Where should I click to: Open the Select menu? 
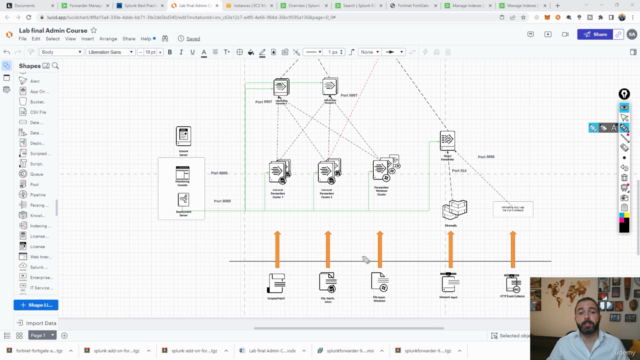(52, 39)
